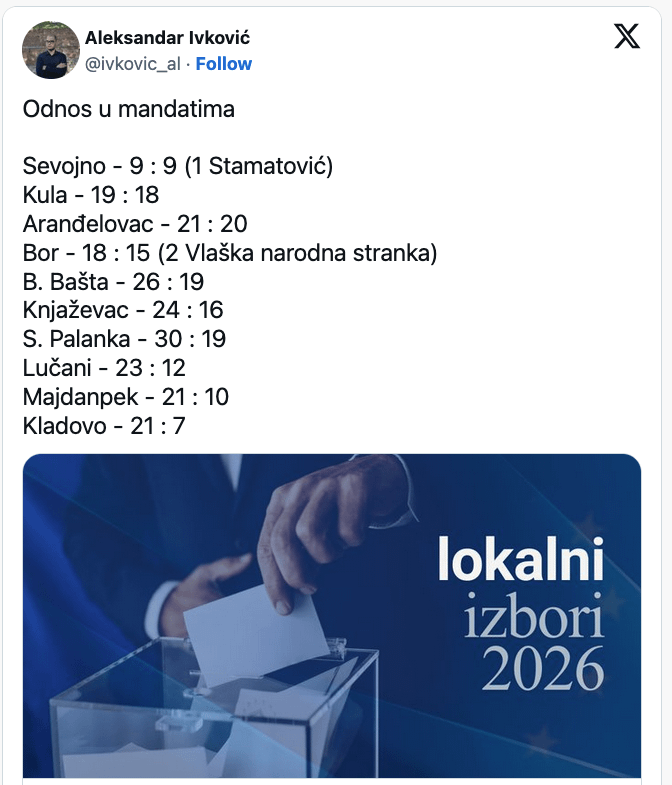This screenshot has height=785, width=672.
Task: Click the Majdanpek 21 : 10 line
Action: [126, 398]
